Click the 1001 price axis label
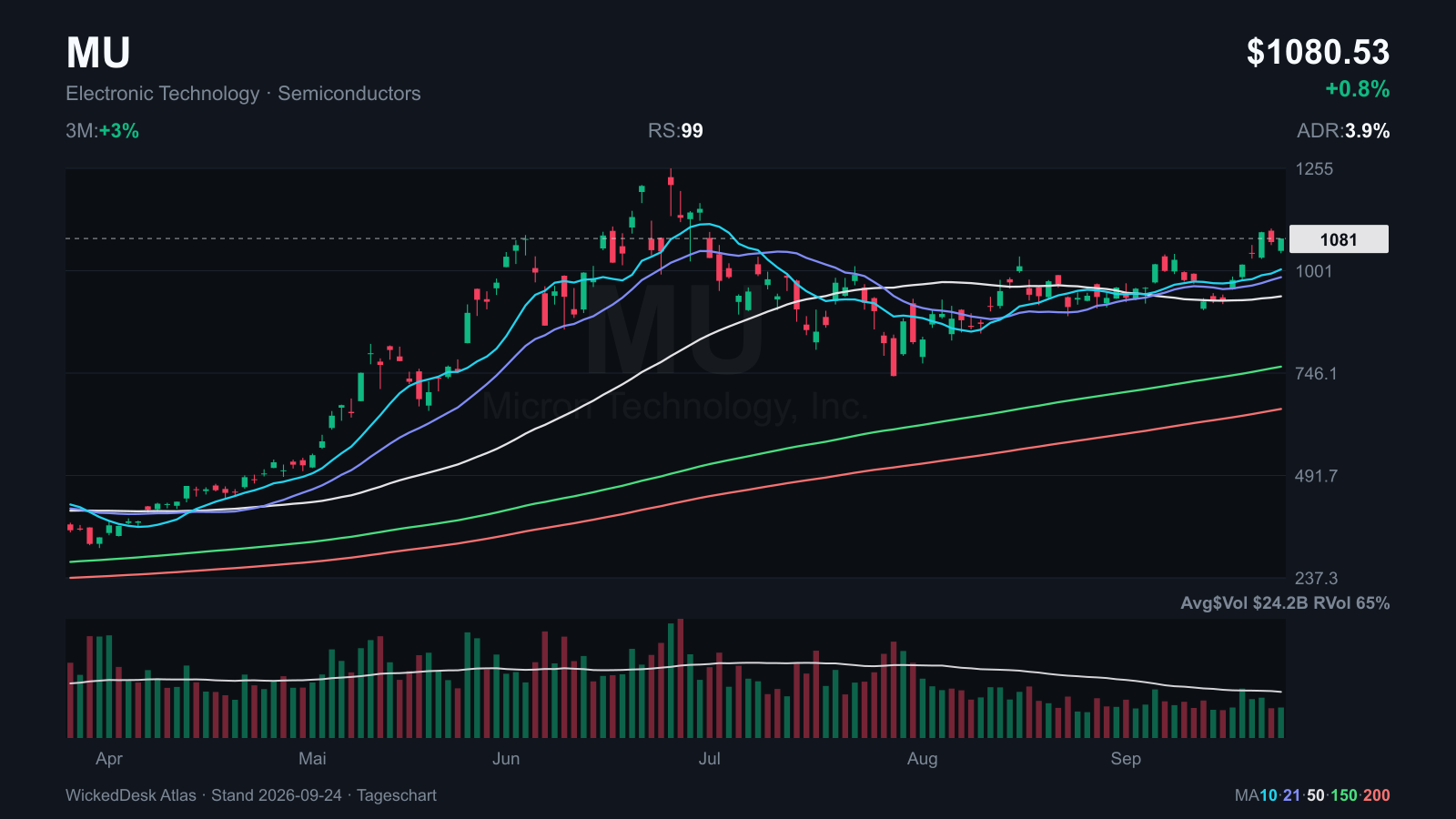The height and width of the screenshot is (819, 1456). coord(1314,271)
